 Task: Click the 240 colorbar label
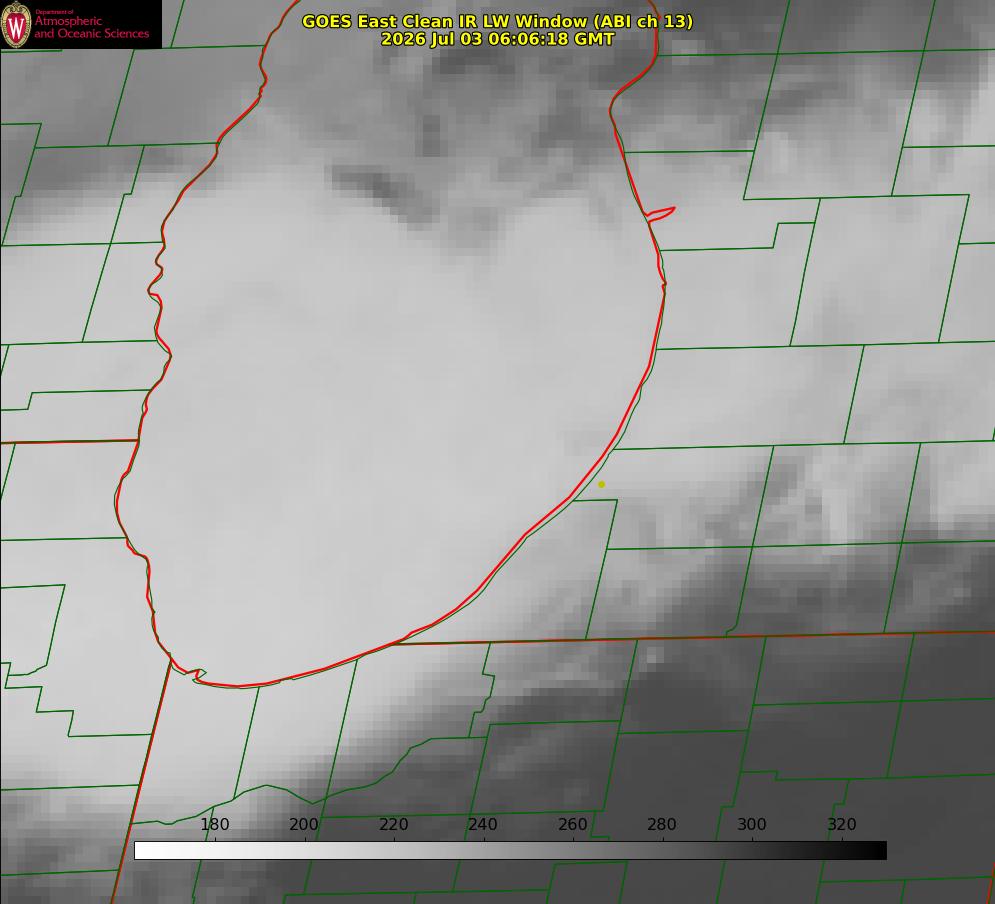coord(483,824)
